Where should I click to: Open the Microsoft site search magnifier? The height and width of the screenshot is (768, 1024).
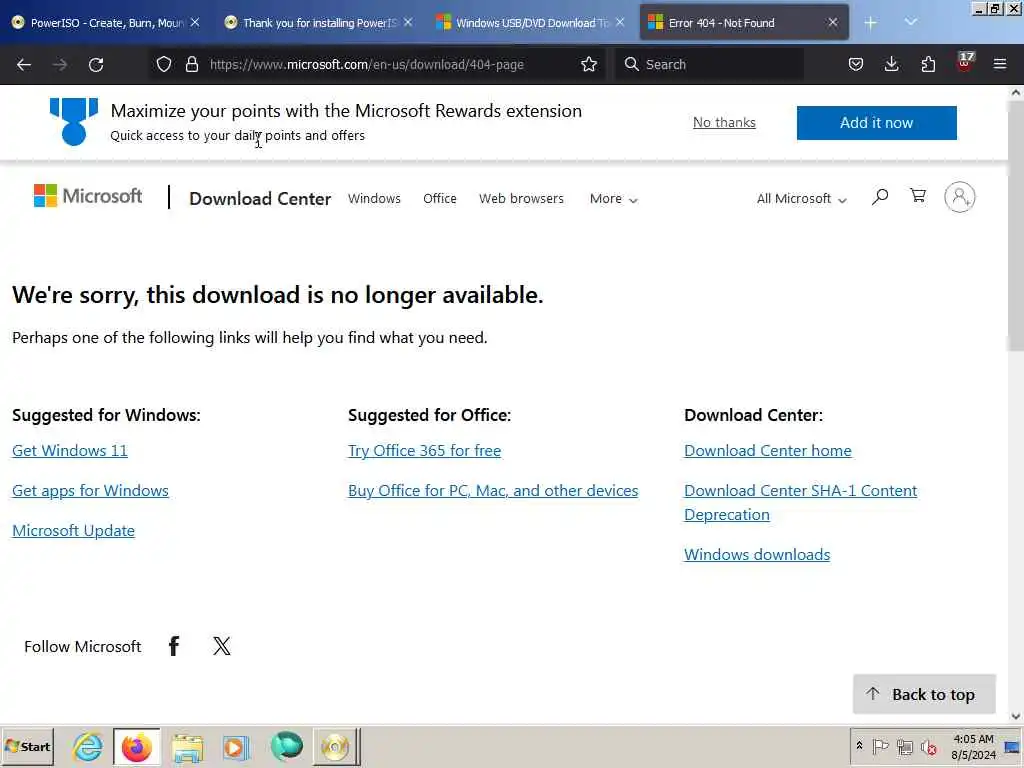[x=880, y=197]
